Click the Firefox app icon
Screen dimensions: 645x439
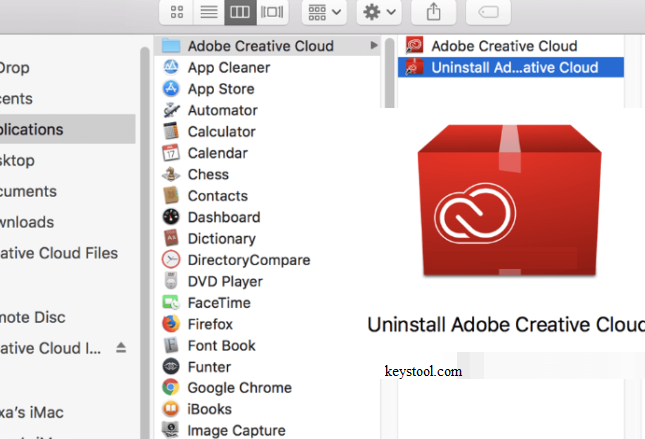tap(171, 324)
